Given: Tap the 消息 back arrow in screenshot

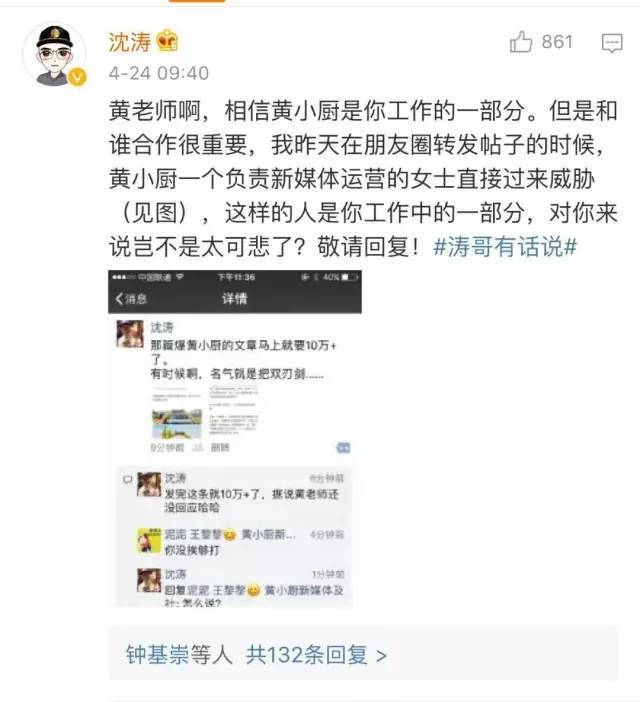Looking at the screenshot, I should tap(131, 299).
